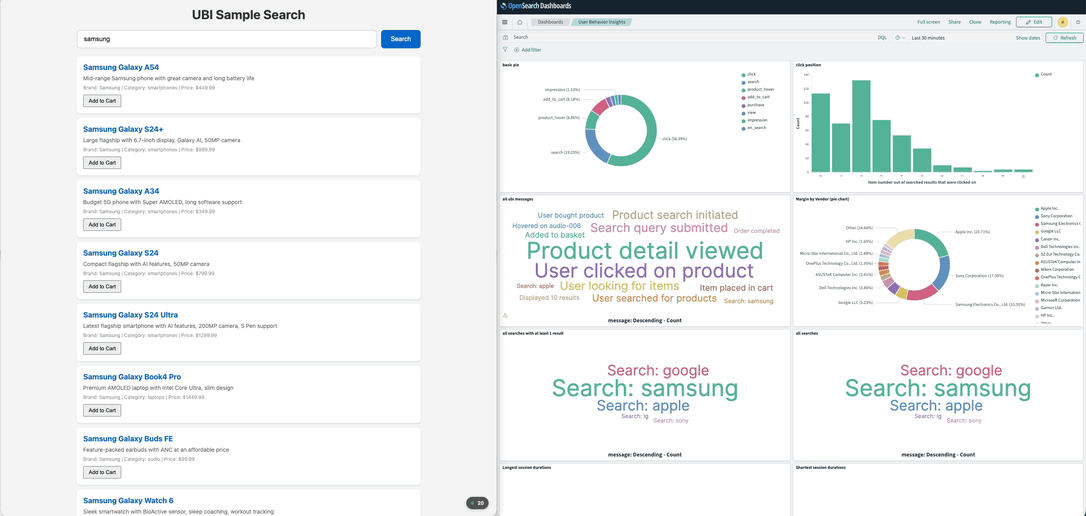The height and width of the screenshot is (516, 1086).
Task: Click the blue Search button
Action: pyautogui.click(x=400, y=39)
